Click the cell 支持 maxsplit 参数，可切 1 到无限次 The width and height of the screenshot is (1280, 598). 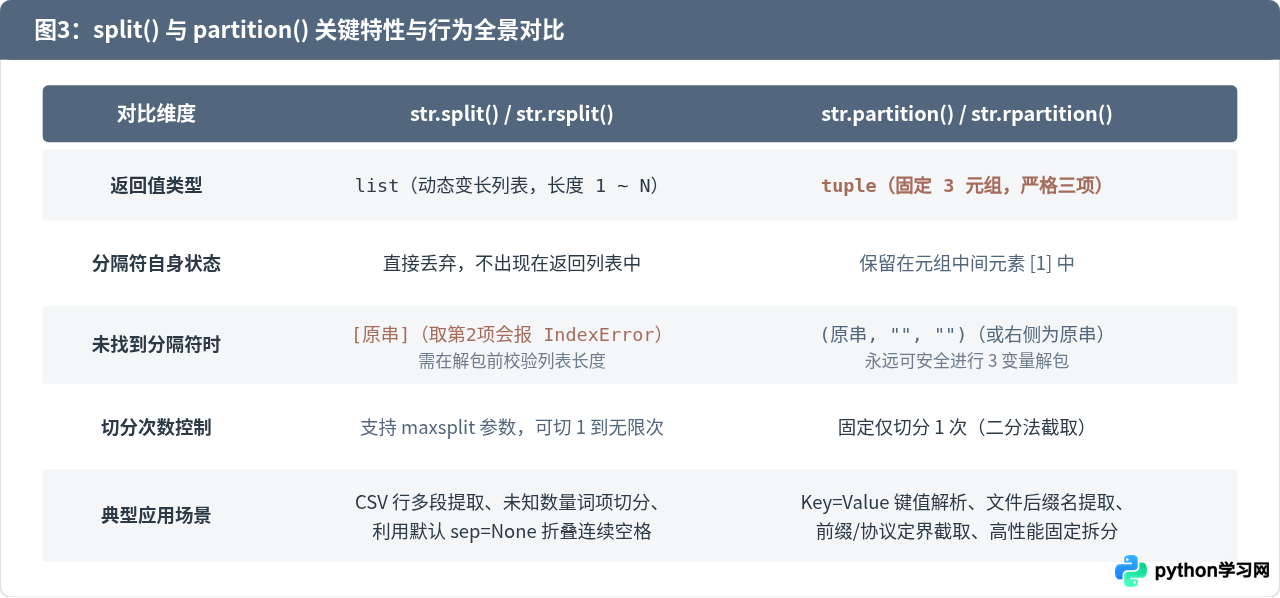pyautogui.click(x=511, y=428)
